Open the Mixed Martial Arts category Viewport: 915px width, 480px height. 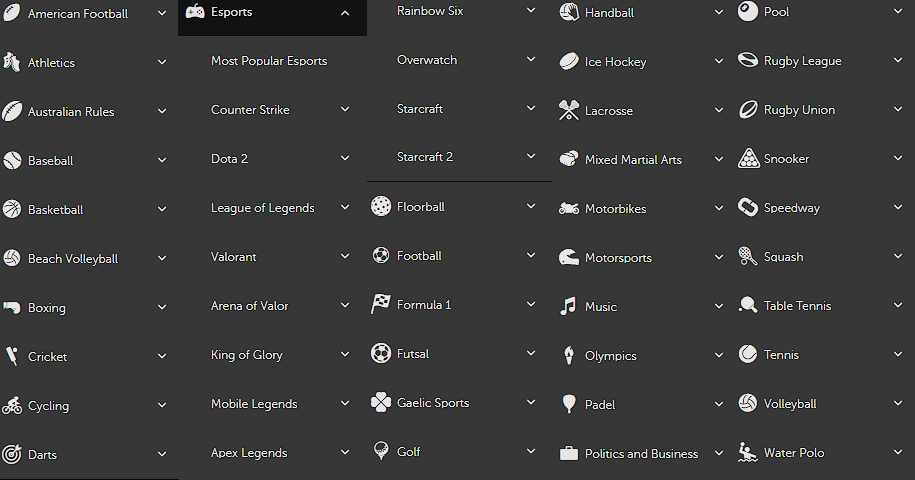tap(633, 159)
